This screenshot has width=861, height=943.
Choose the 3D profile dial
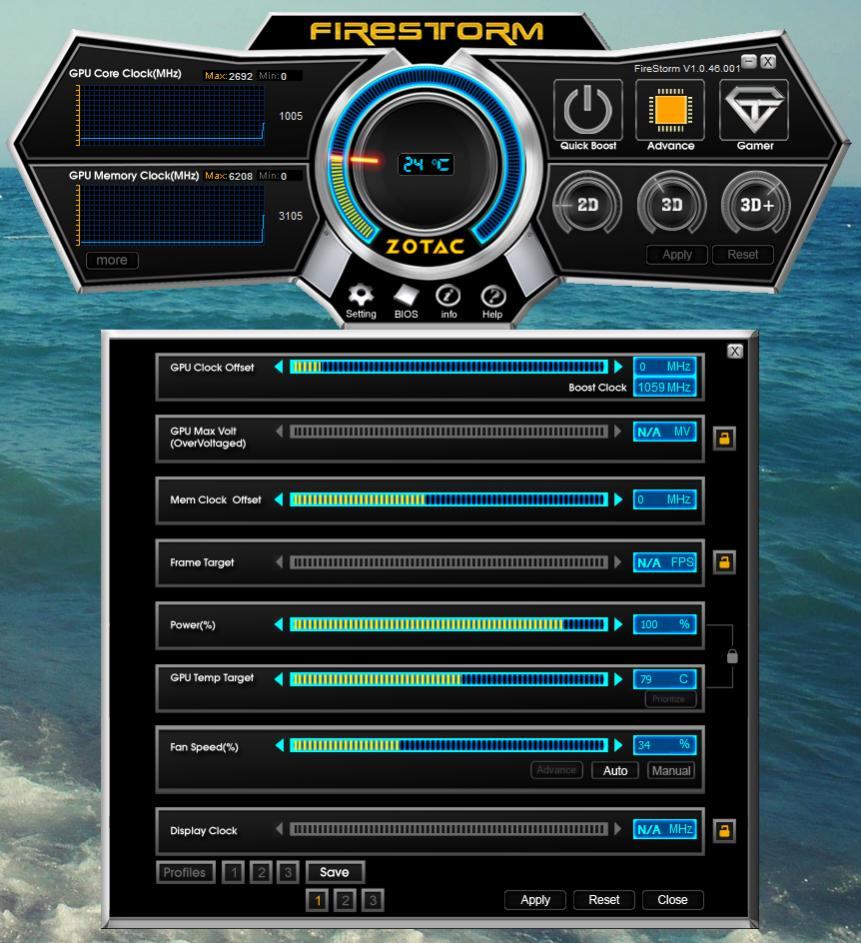[671, 205]
